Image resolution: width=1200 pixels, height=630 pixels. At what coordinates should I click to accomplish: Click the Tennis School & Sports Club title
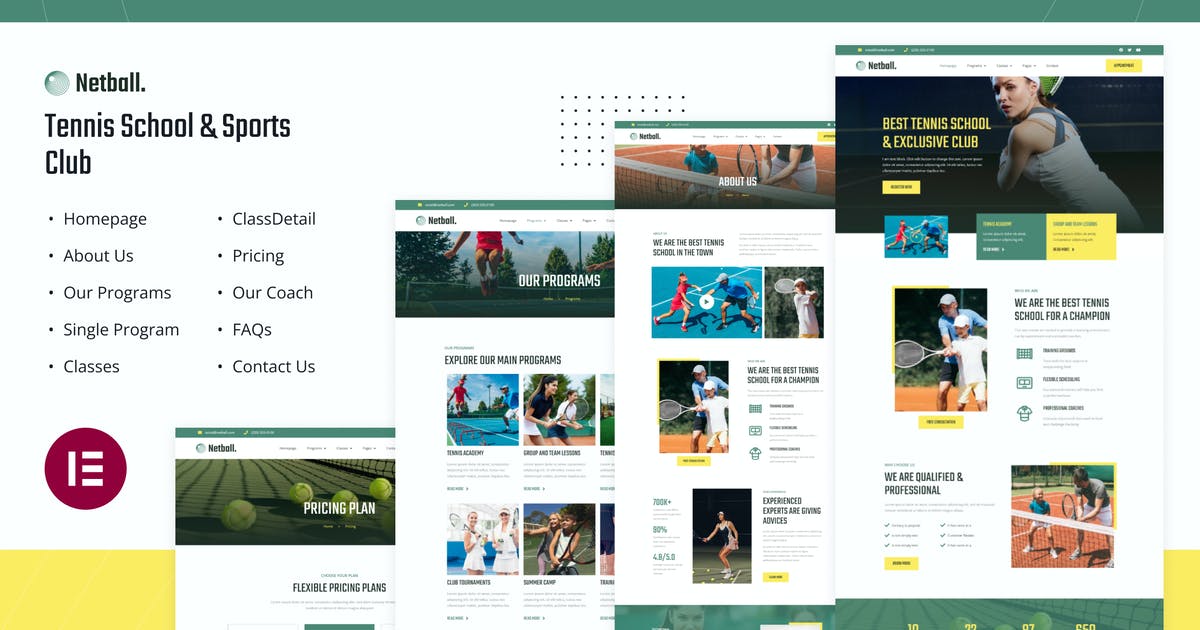168,144
